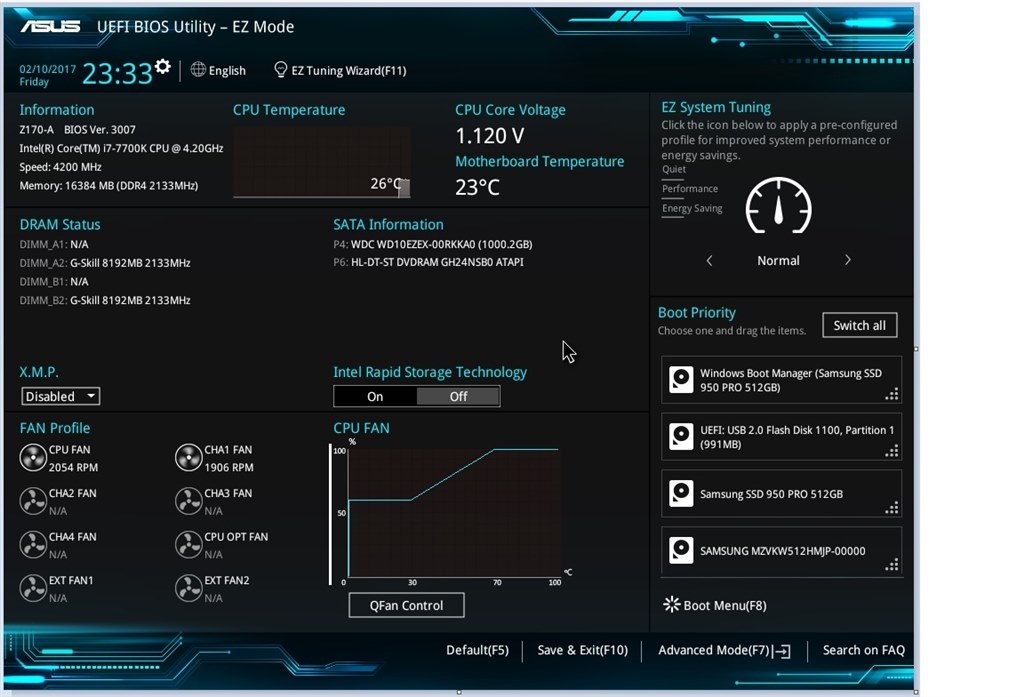Image resolution: width=1024 pixels, height=697 pixels.
Task: Click the UEFI USB Flash Disk drive icon
Action: 681,436
